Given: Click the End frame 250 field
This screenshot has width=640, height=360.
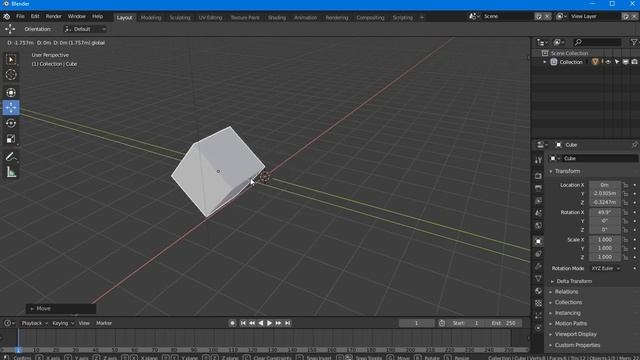Looking at the screenshot, I should click(x=504, y=323).
